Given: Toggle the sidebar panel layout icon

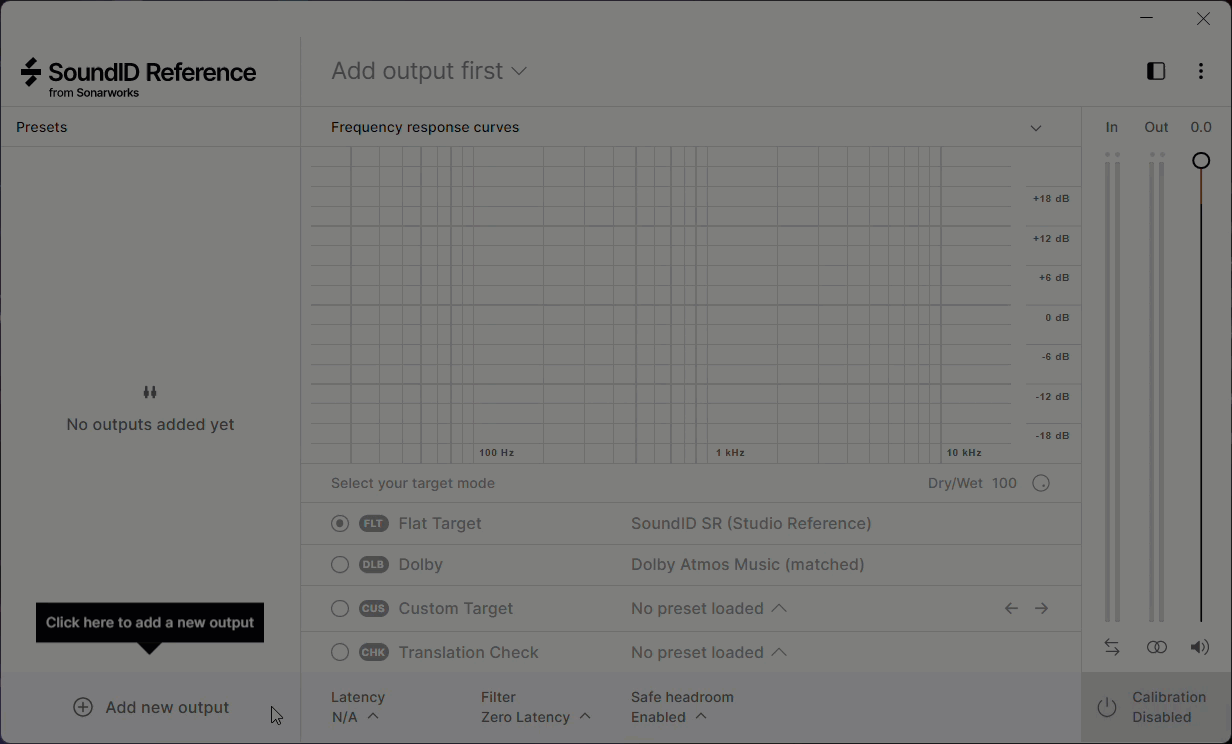Looking at the screenshot, I should coord(1156,71).
